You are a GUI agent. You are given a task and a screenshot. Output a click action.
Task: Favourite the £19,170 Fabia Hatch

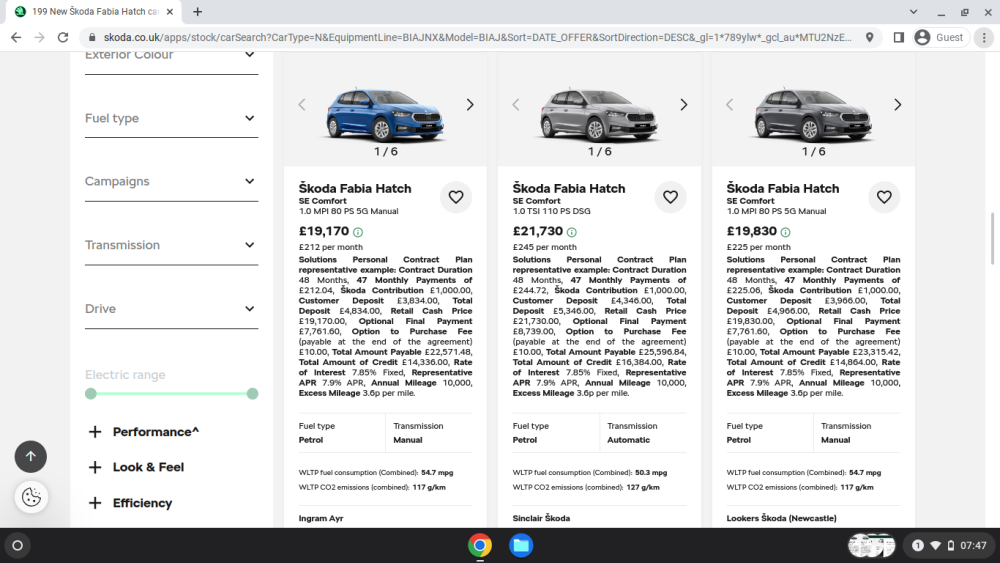(x=456, y=197)
